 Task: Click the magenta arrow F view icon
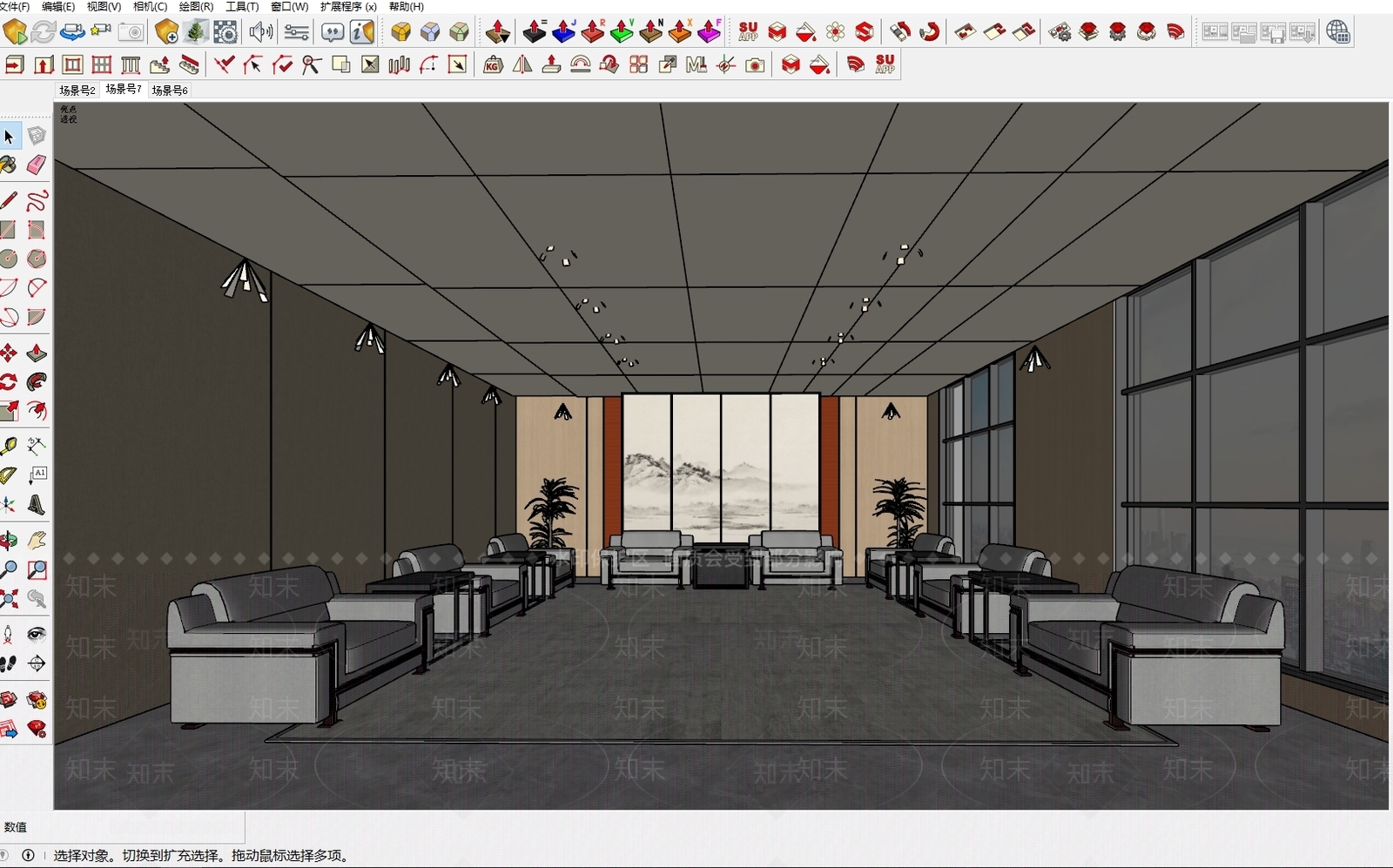[x=710, y=32]
